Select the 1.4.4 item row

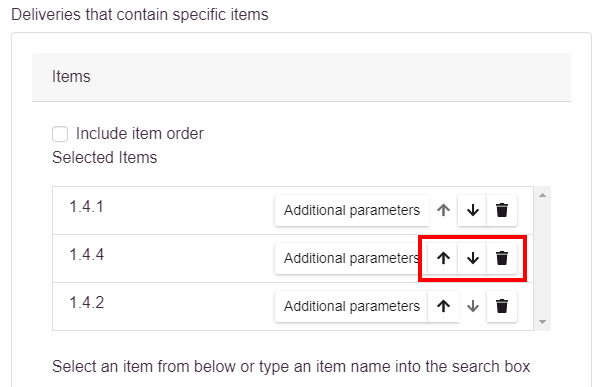(x=293, y=259)
